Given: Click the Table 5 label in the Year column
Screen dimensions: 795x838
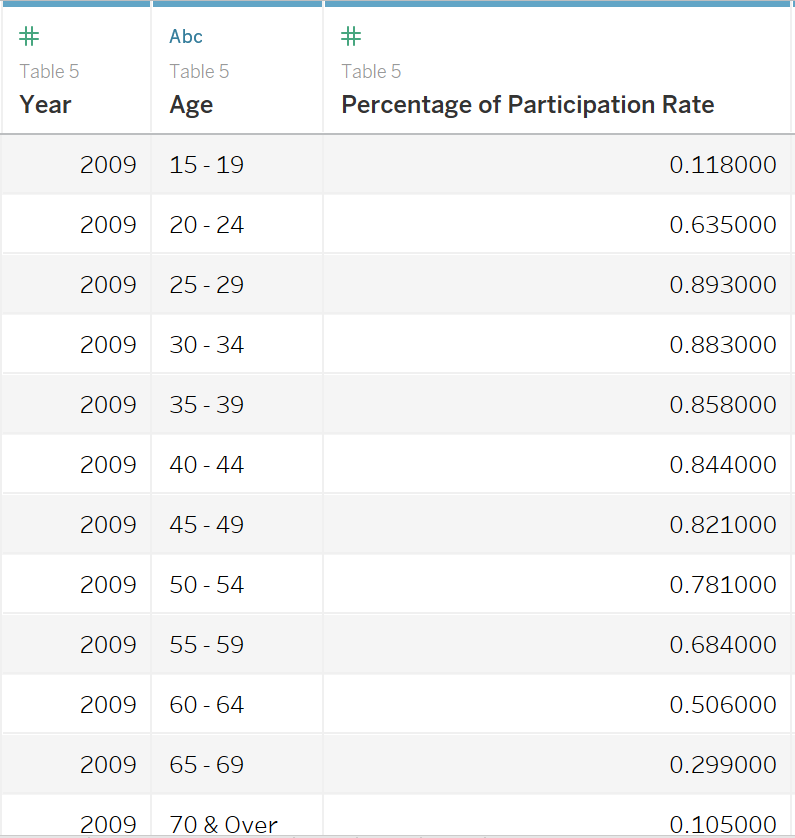Looking at the screenshot, I should (x=49, y=71).
